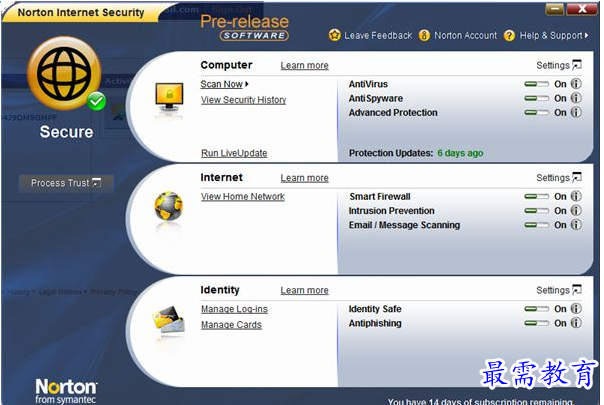Toggle the AntiSpyware switch
Image resolution: width=604 pixels, height=405 pixels.
536,98
